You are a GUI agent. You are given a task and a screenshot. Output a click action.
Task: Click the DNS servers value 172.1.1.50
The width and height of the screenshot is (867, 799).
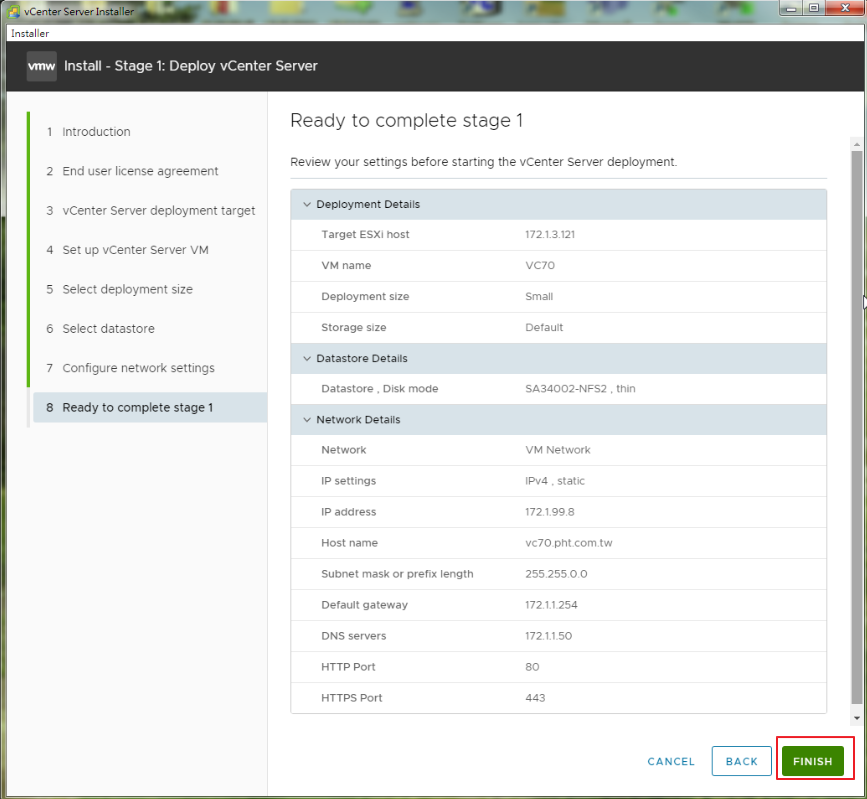pyautogui.click(x=548, y=636)
